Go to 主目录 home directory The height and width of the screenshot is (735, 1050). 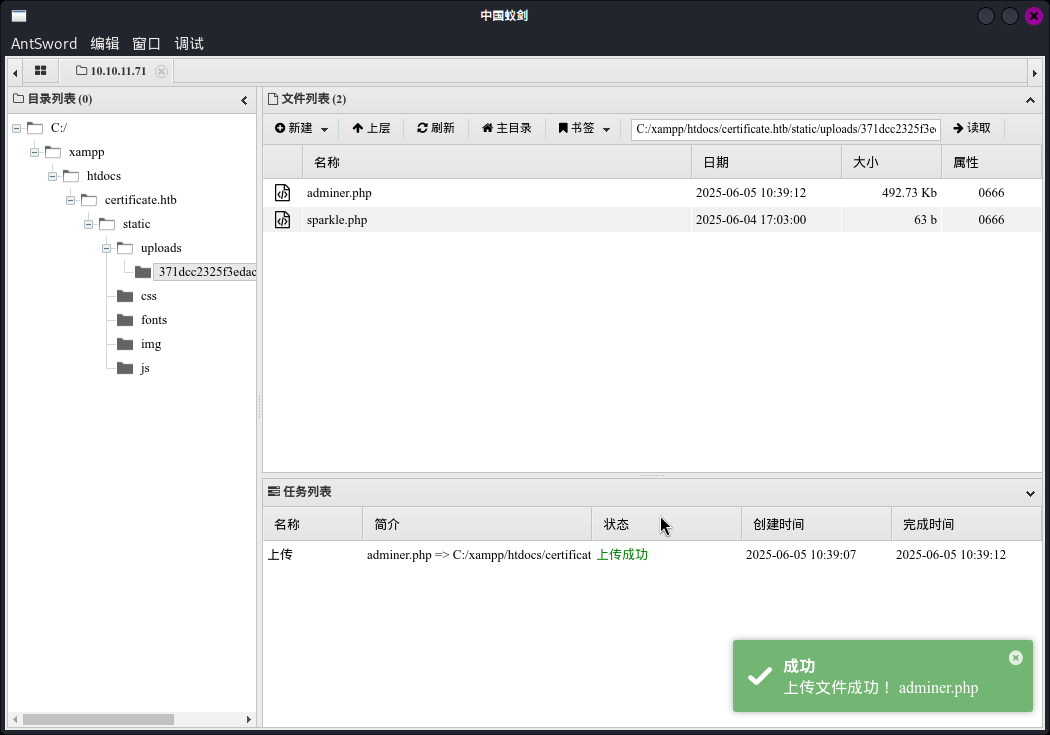coord(506,128)
